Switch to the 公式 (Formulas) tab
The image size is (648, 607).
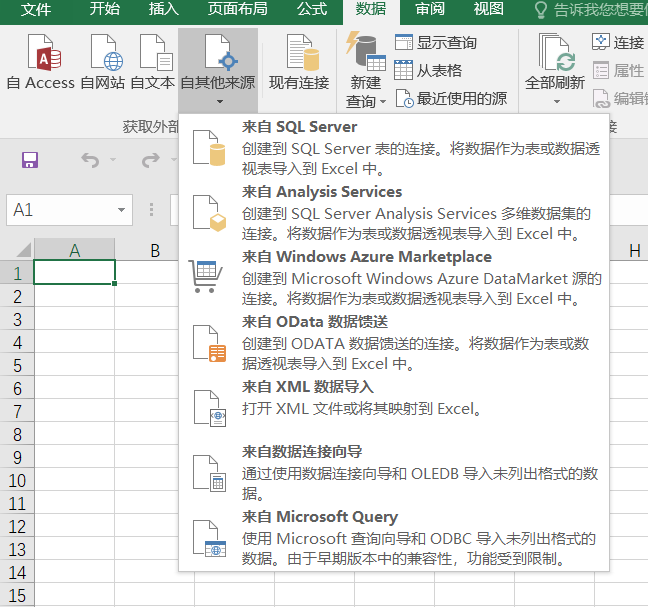pyautogui.click(x=312, y=10)
